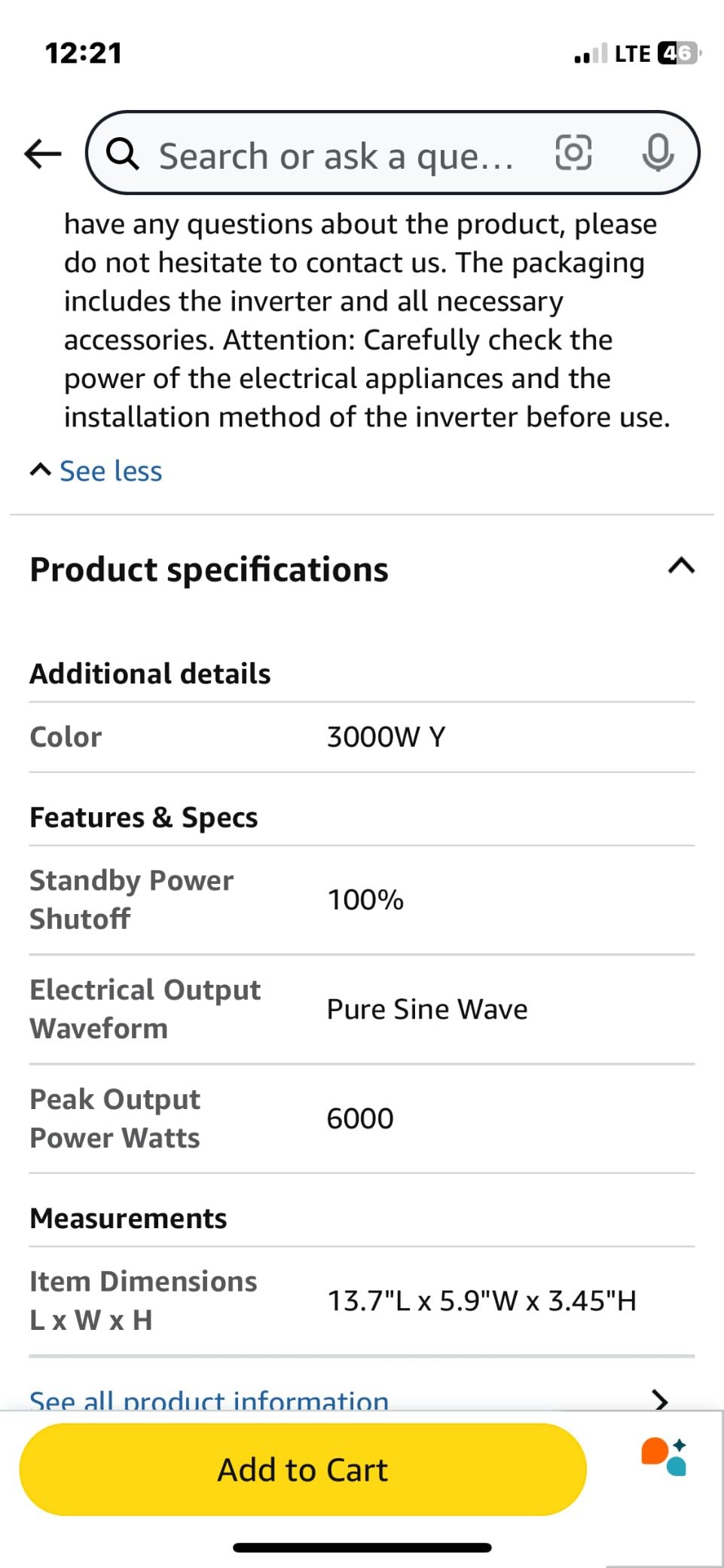Tap the home indicator bar
The width and height of the screenshot is (724, 1568).
coord(362,1548)
